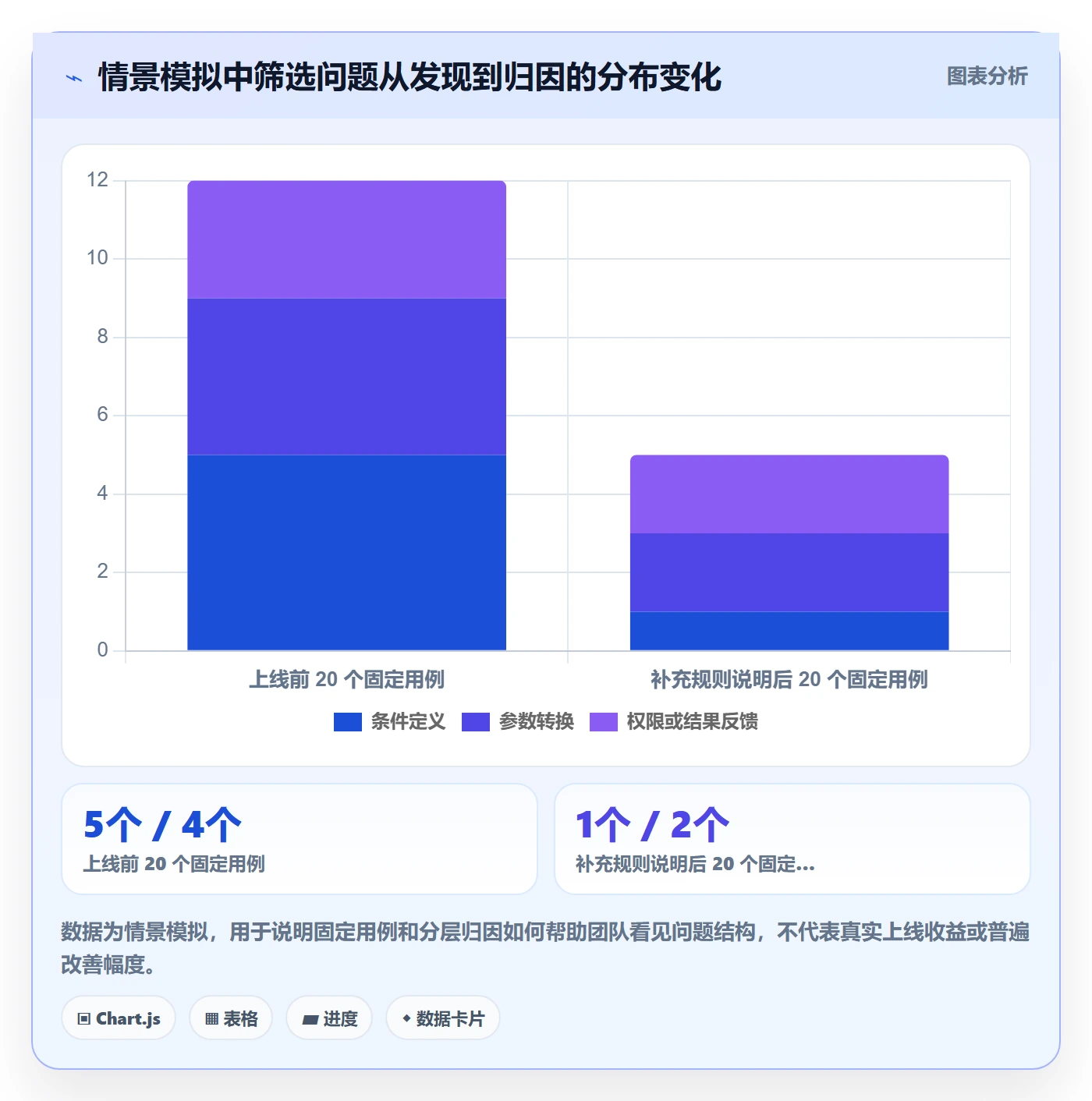Open the 5个 / 4个 data card
Image resolution: width=1092 pixels, height=1101 pixels.
[x=300, y=839]
